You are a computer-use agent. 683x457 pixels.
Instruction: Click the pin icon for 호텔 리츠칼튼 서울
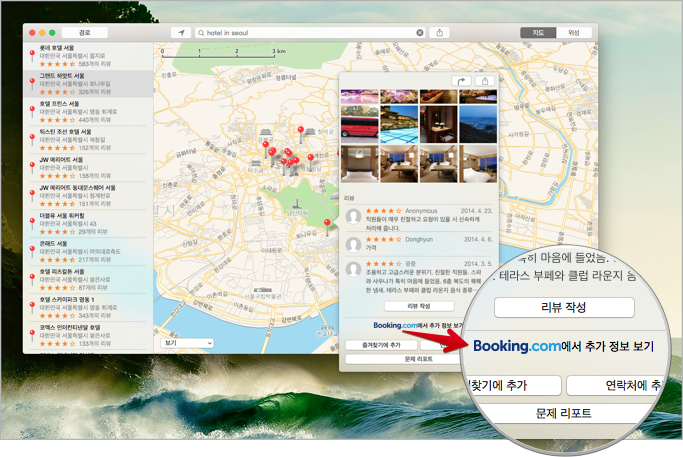pos(32,279)
